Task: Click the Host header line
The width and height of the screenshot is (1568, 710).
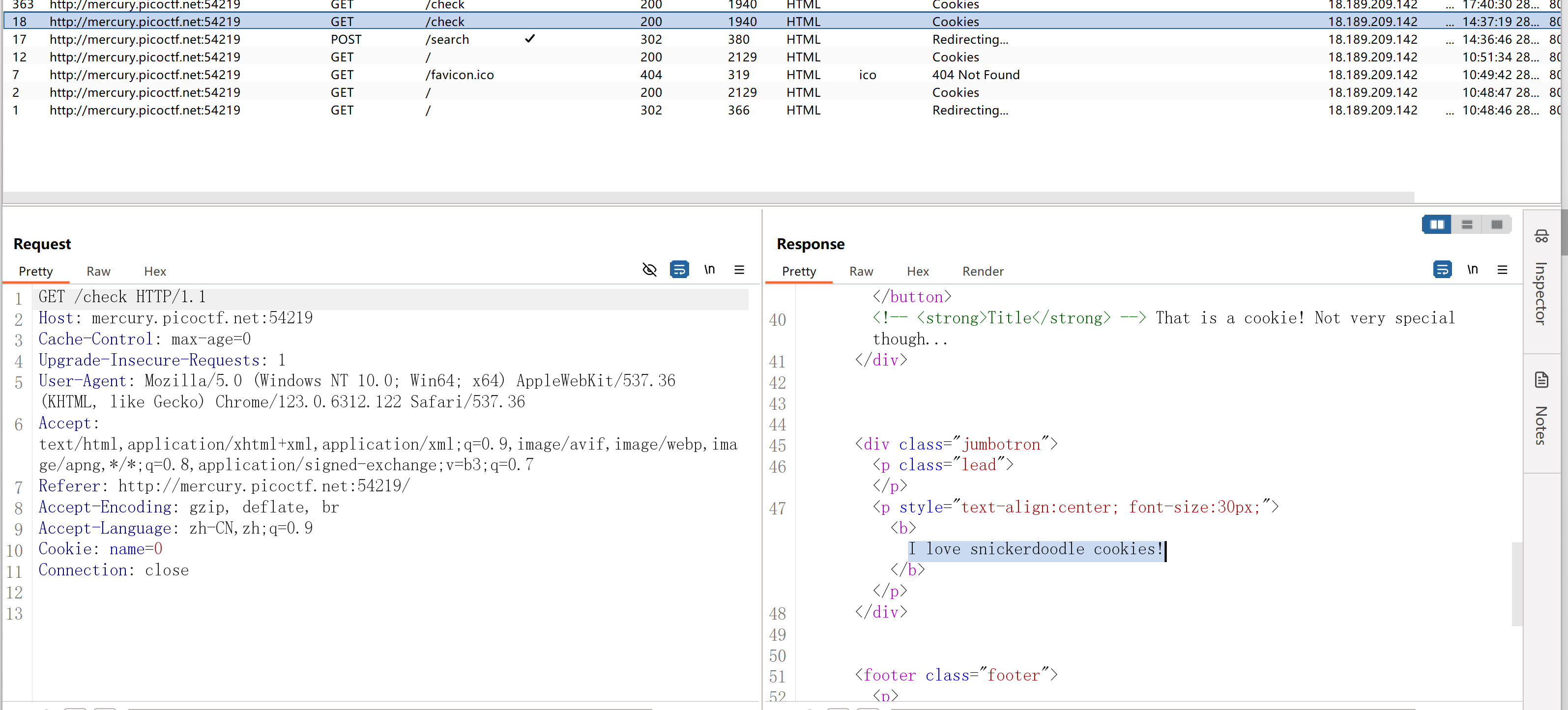Action: pyautogui.click(x=175, y=318)
